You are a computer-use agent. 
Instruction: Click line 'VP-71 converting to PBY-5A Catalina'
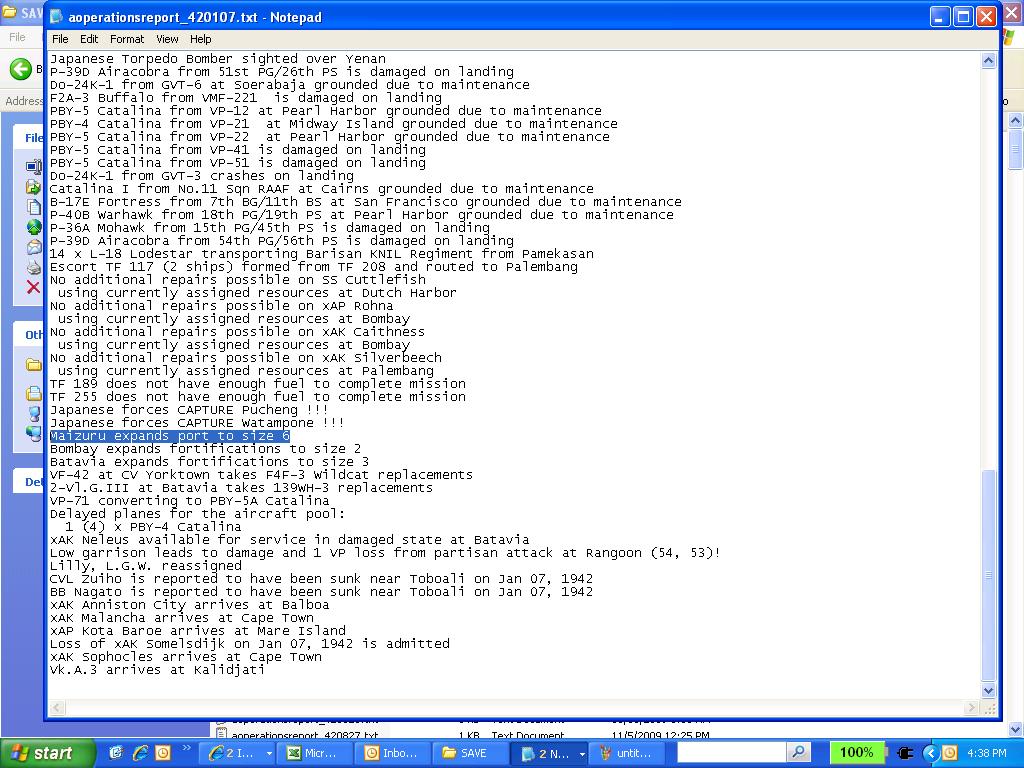click(189, 501)
